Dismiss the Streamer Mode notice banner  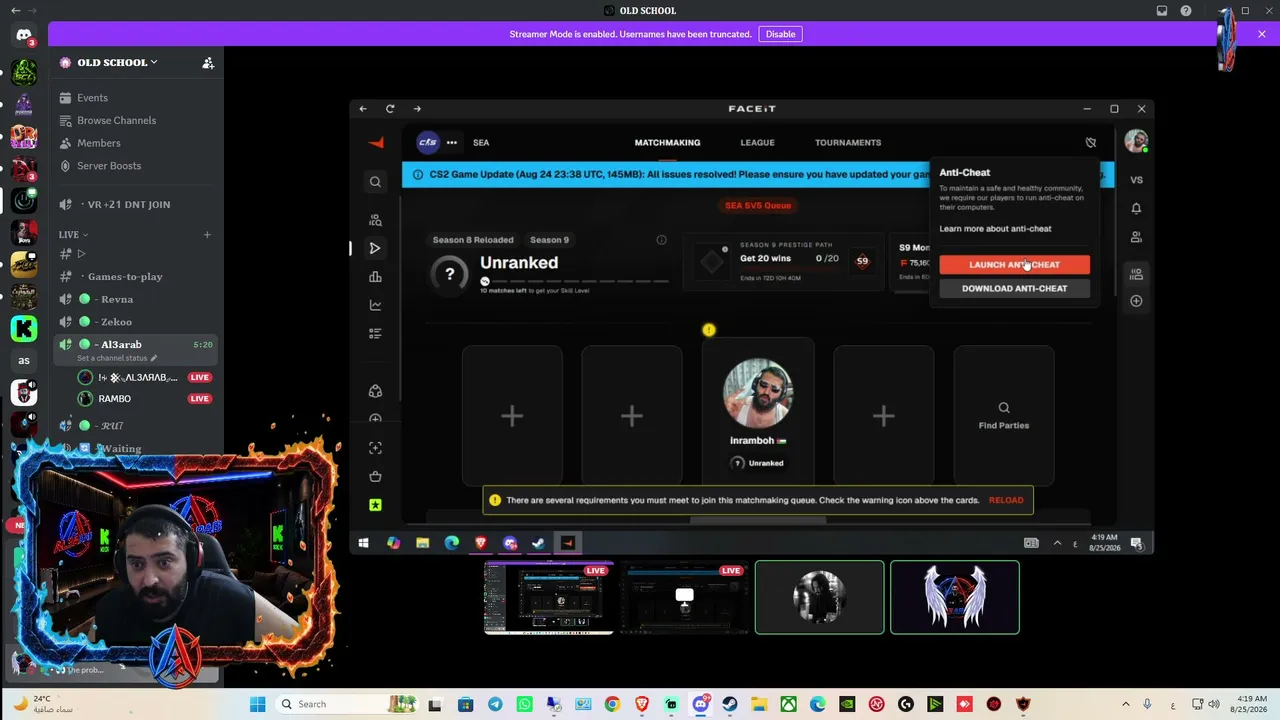click(x=1262, y=34)
